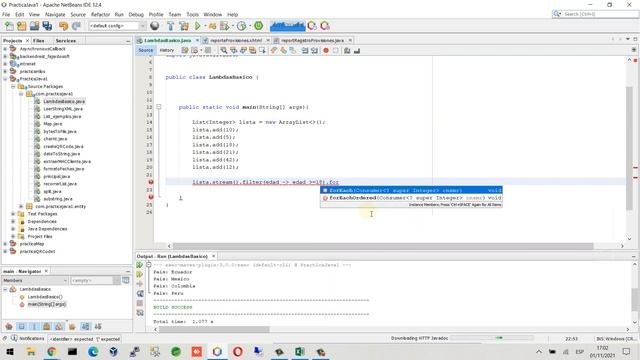
Task: Collapse the PracticaJava1 project node
Action: pyautogui.click(x=5, y=79)
